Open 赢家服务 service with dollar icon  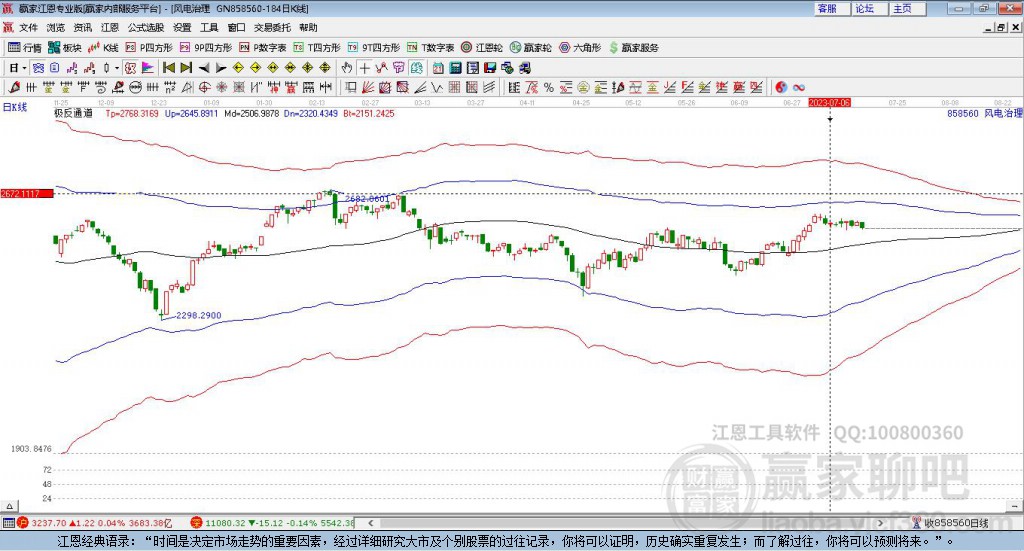(633, 48)
